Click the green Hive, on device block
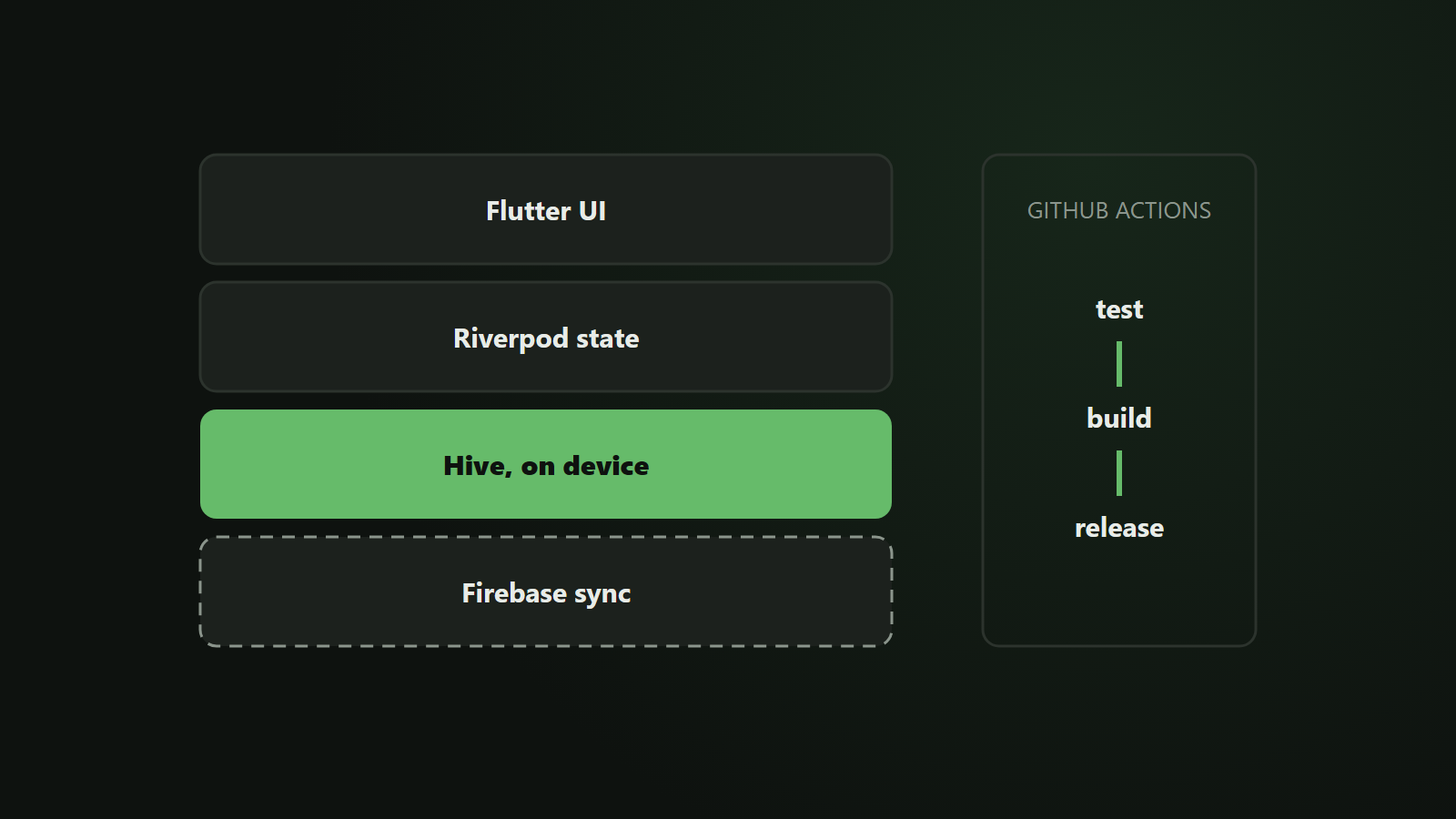Image resolution: width=1456 pixels, height=819 pixels. (546, 464)
